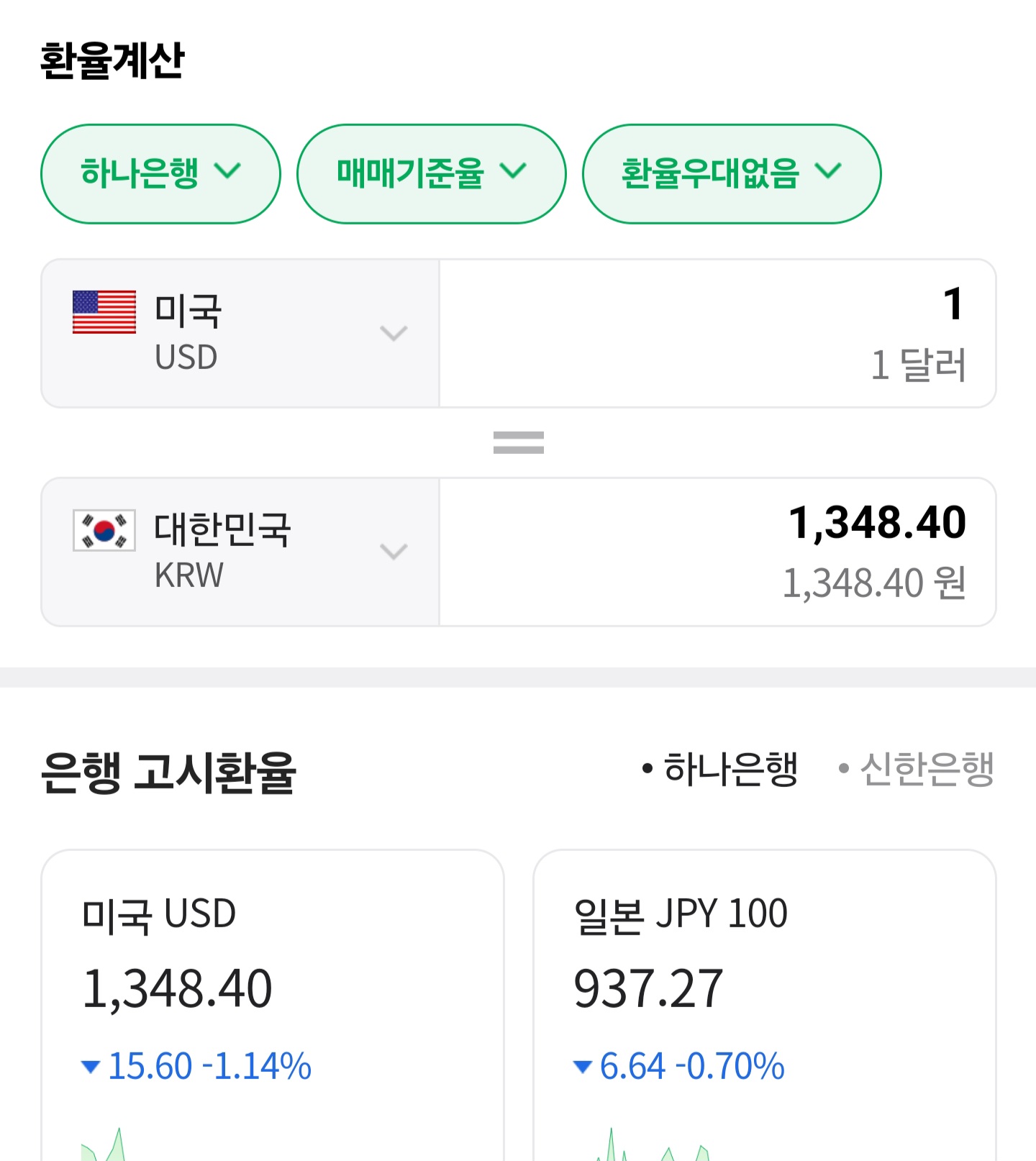Click the chevron arrow in 환율우대없음 pill
Screen dimensions: 1036x1161
click(828, 171)
